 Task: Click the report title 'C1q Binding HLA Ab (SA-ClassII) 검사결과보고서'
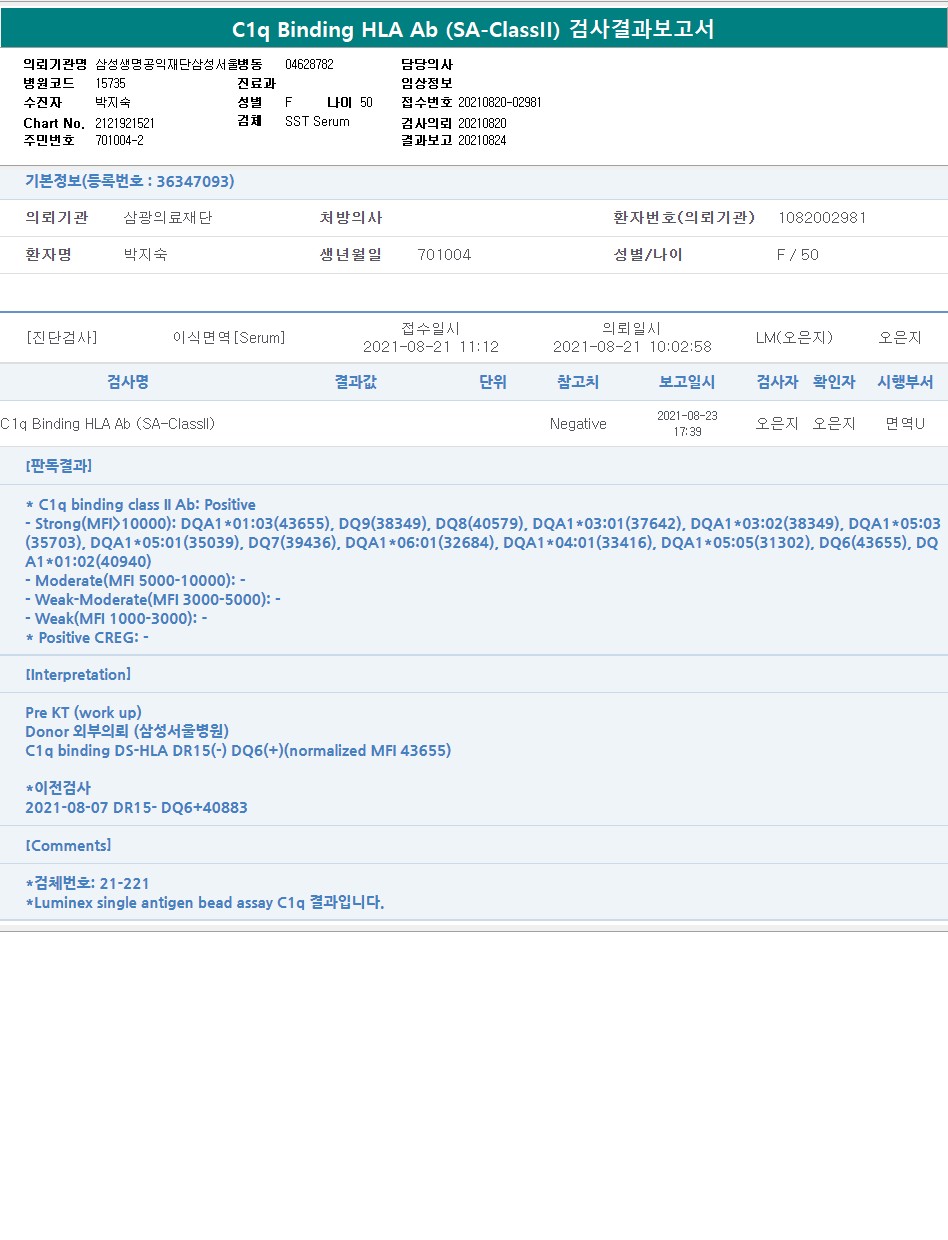[x=473, y=29]
